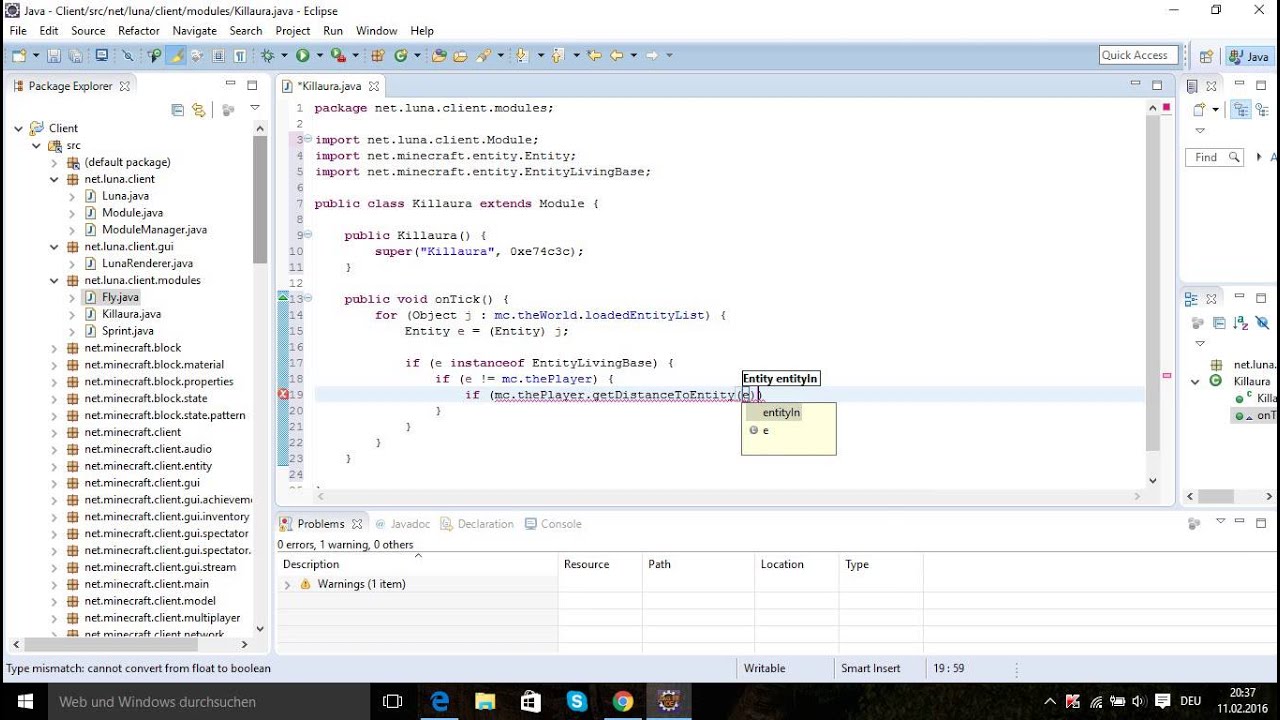
Task: Fold the imports at line 3
Action: point(308,140)
